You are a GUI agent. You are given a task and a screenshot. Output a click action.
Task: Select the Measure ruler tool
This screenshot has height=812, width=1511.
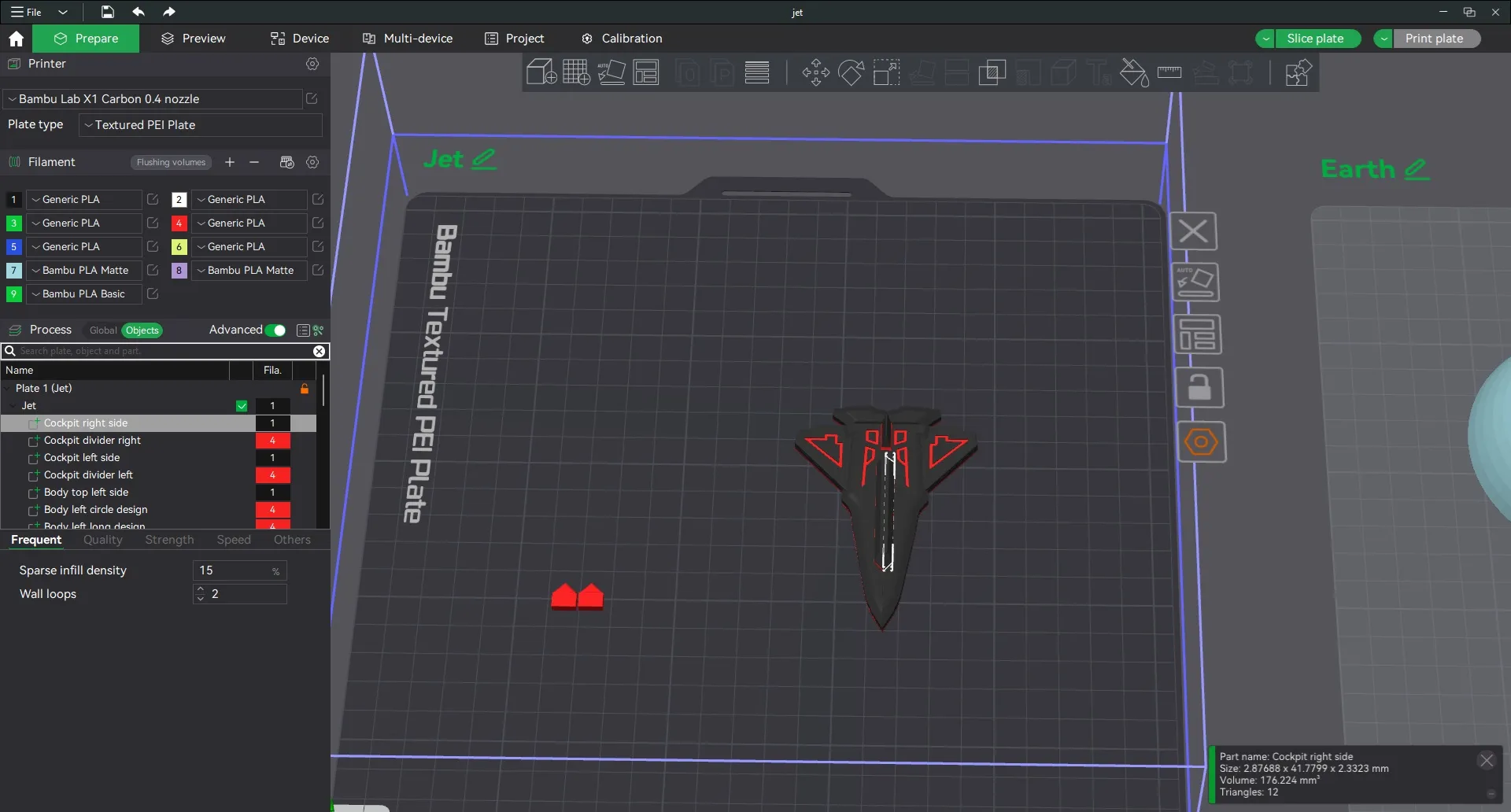coord(1169,72)
